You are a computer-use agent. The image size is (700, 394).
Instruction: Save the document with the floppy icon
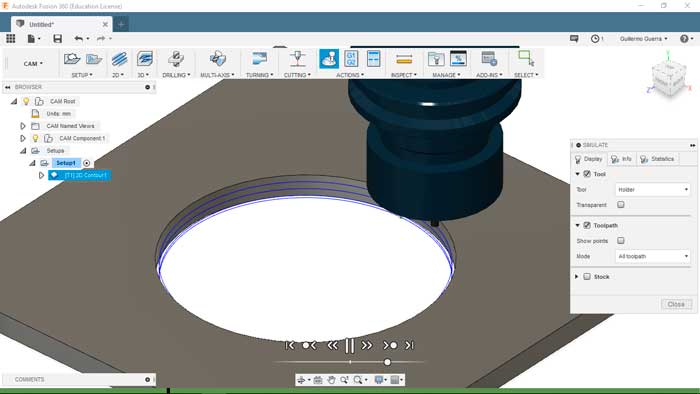click(x=58, y=39)
